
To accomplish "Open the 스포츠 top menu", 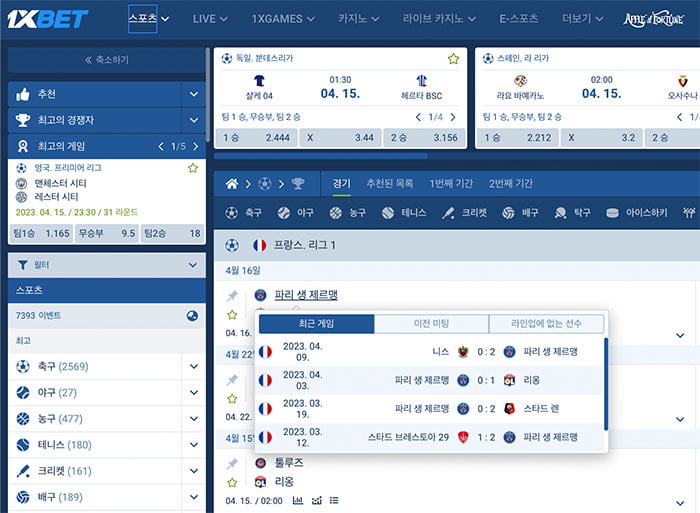I will point(149,19).
